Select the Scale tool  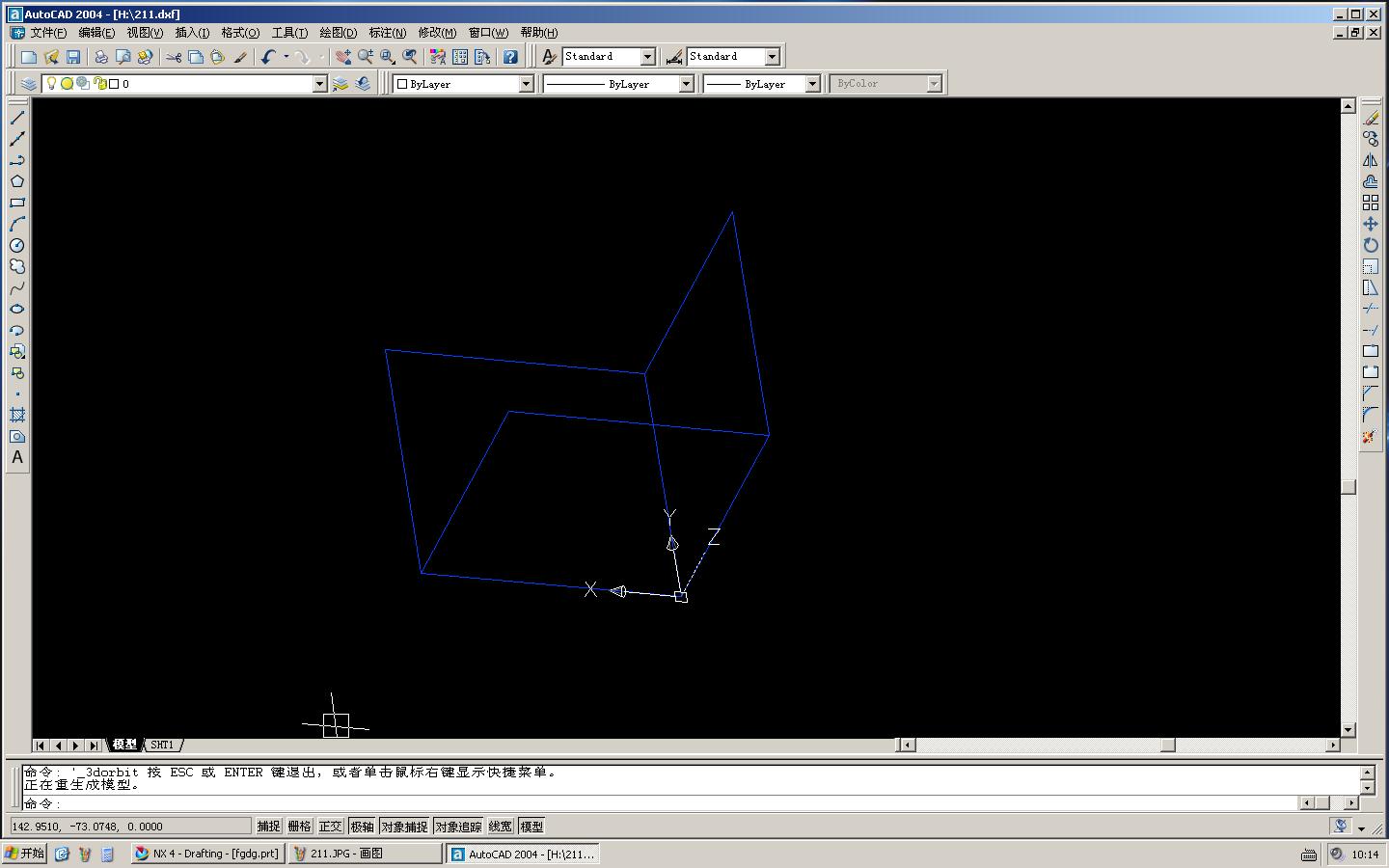tap(1371, 266)
